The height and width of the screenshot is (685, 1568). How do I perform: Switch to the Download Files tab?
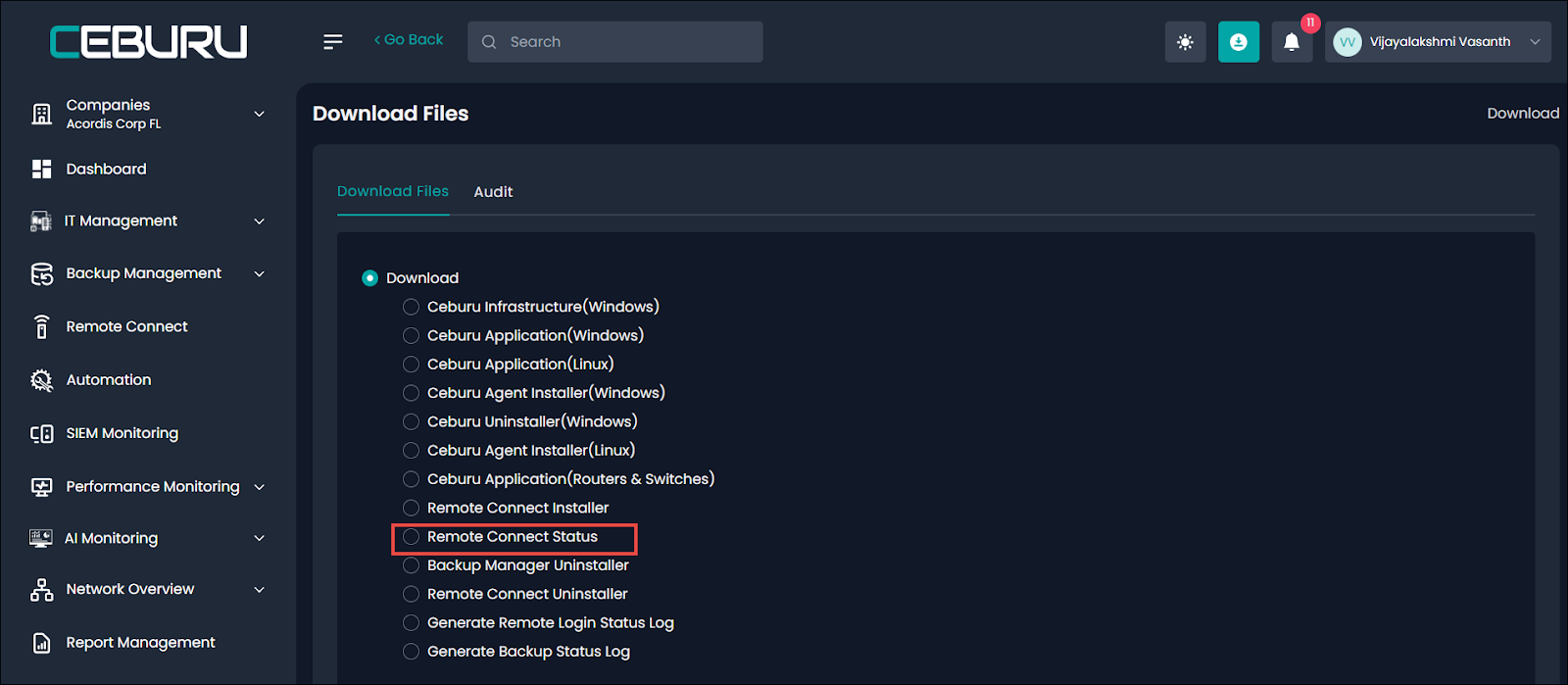pyautogui.click(x=393, y=191)
